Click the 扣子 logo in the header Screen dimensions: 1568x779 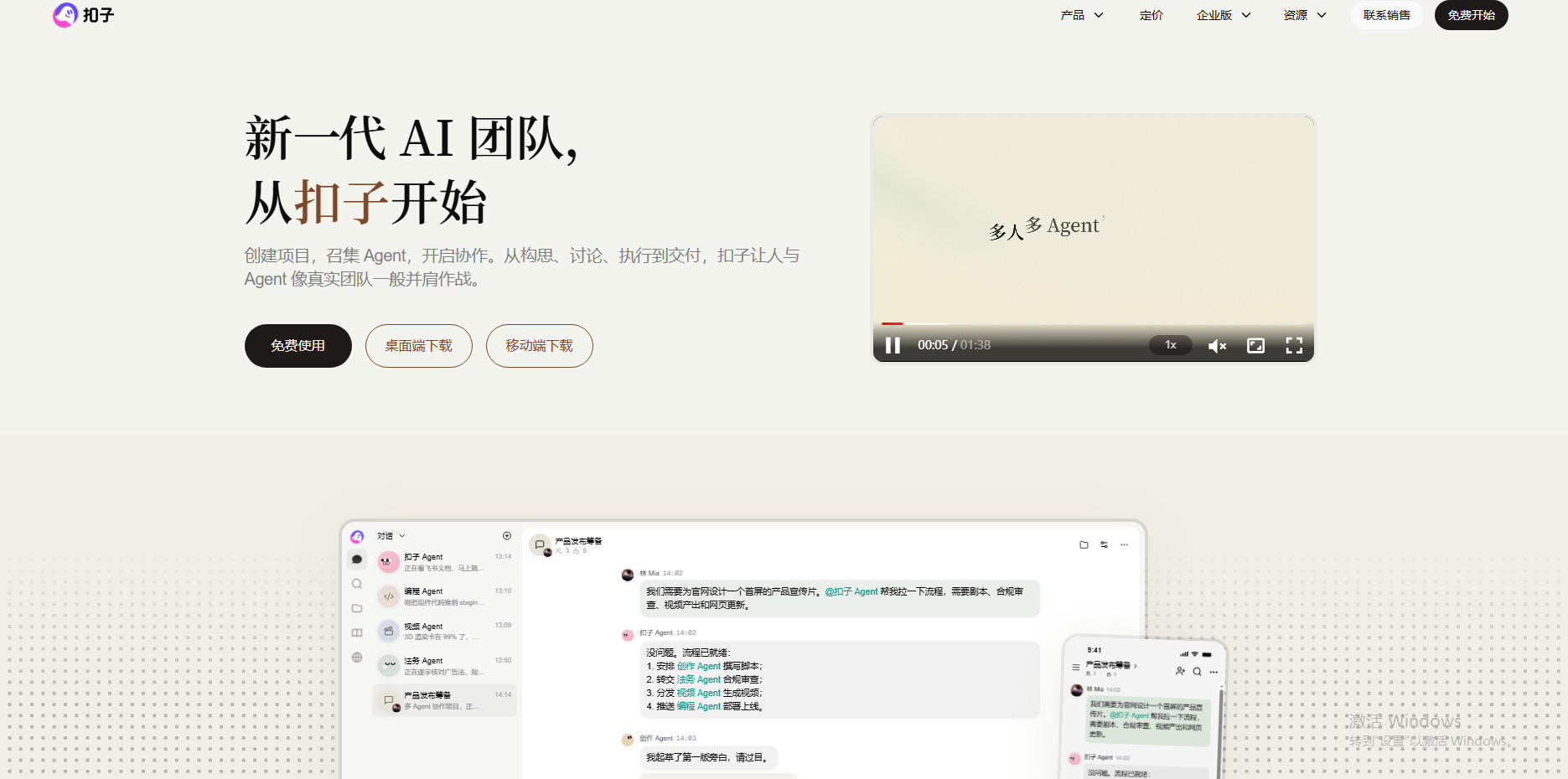click(84, 15)
